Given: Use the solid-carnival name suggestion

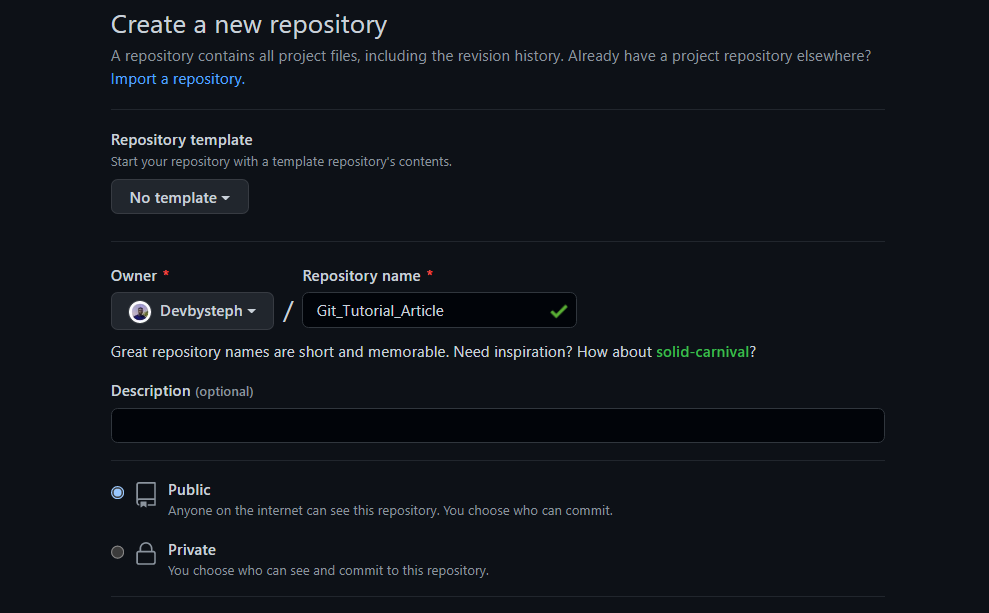Looking at the screenshot, I should (702, 352).
